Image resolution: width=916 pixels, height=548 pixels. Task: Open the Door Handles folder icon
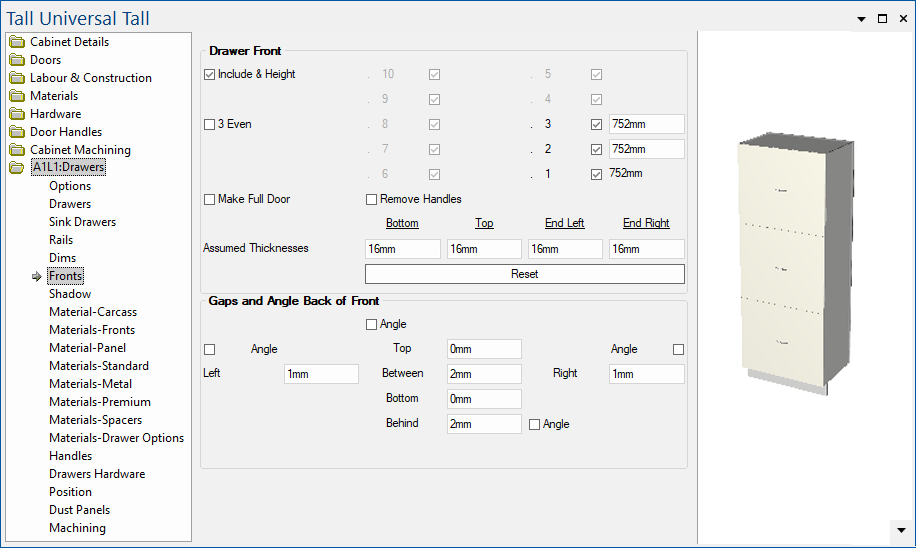(17, 132)
